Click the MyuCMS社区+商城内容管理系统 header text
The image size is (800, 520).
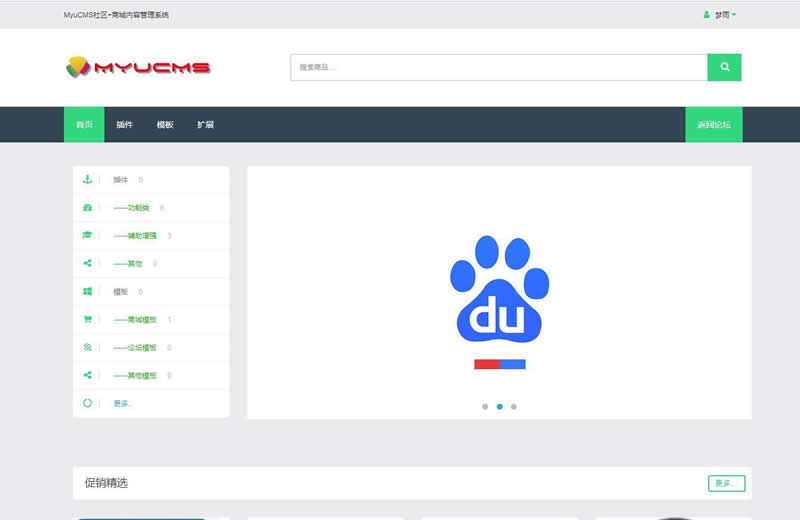[116, 15]
